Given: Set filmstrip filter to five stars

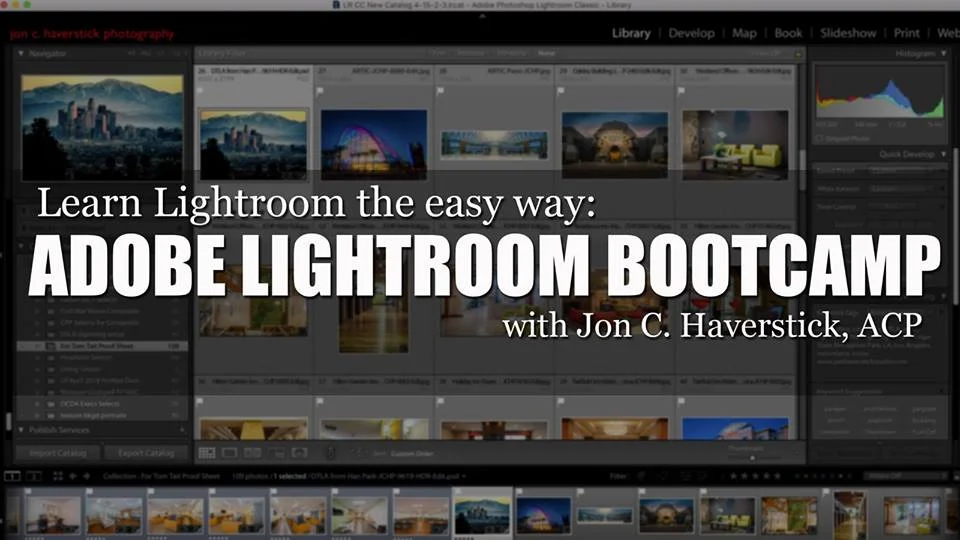Looking at the screenshot, I should coord(778,476).
